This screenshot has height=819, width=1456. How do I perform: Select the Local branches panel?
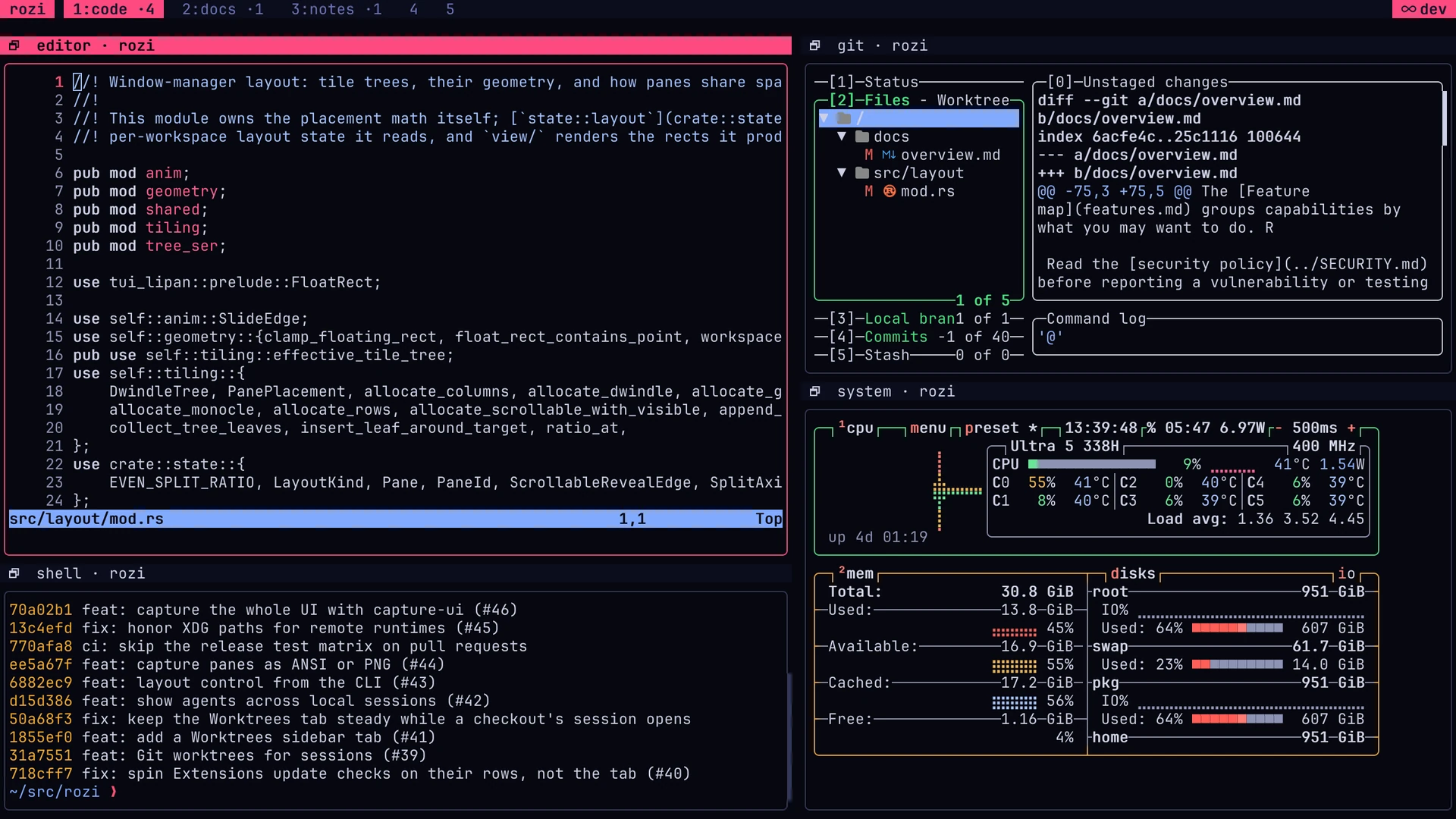point(919,318)
